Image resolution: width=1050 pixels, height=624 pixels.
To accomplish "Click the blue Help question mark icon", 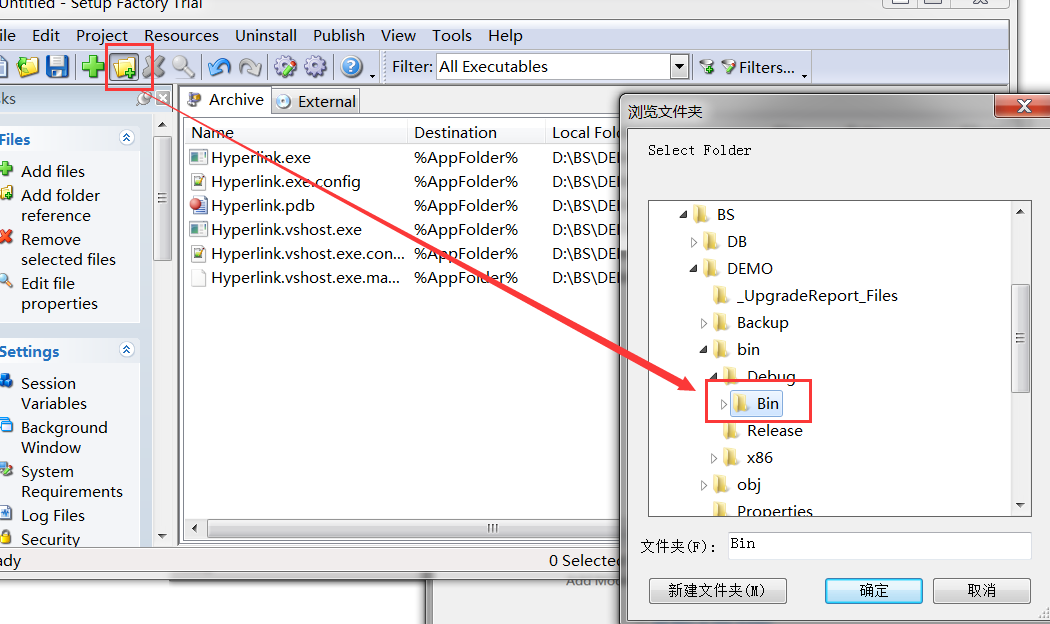I will pyautogui.click(x=352, y=66).
